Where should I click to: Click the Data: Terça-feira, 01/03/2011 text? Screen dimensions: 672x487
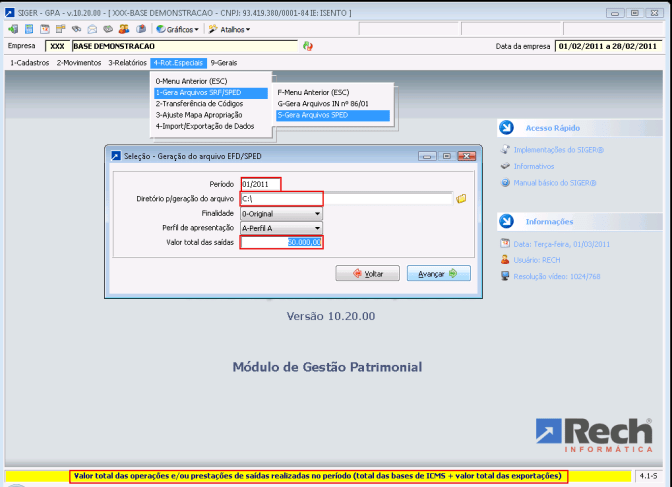pos(561,244)
